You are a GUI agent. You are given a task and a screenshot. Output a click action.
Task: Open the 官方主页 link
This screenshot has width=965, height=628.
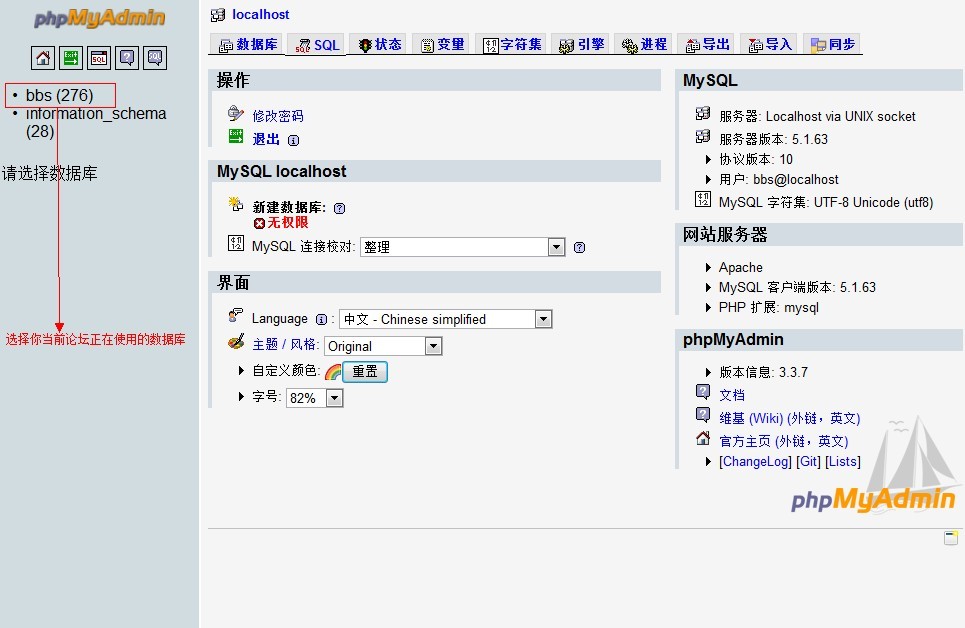pos(783,441)
